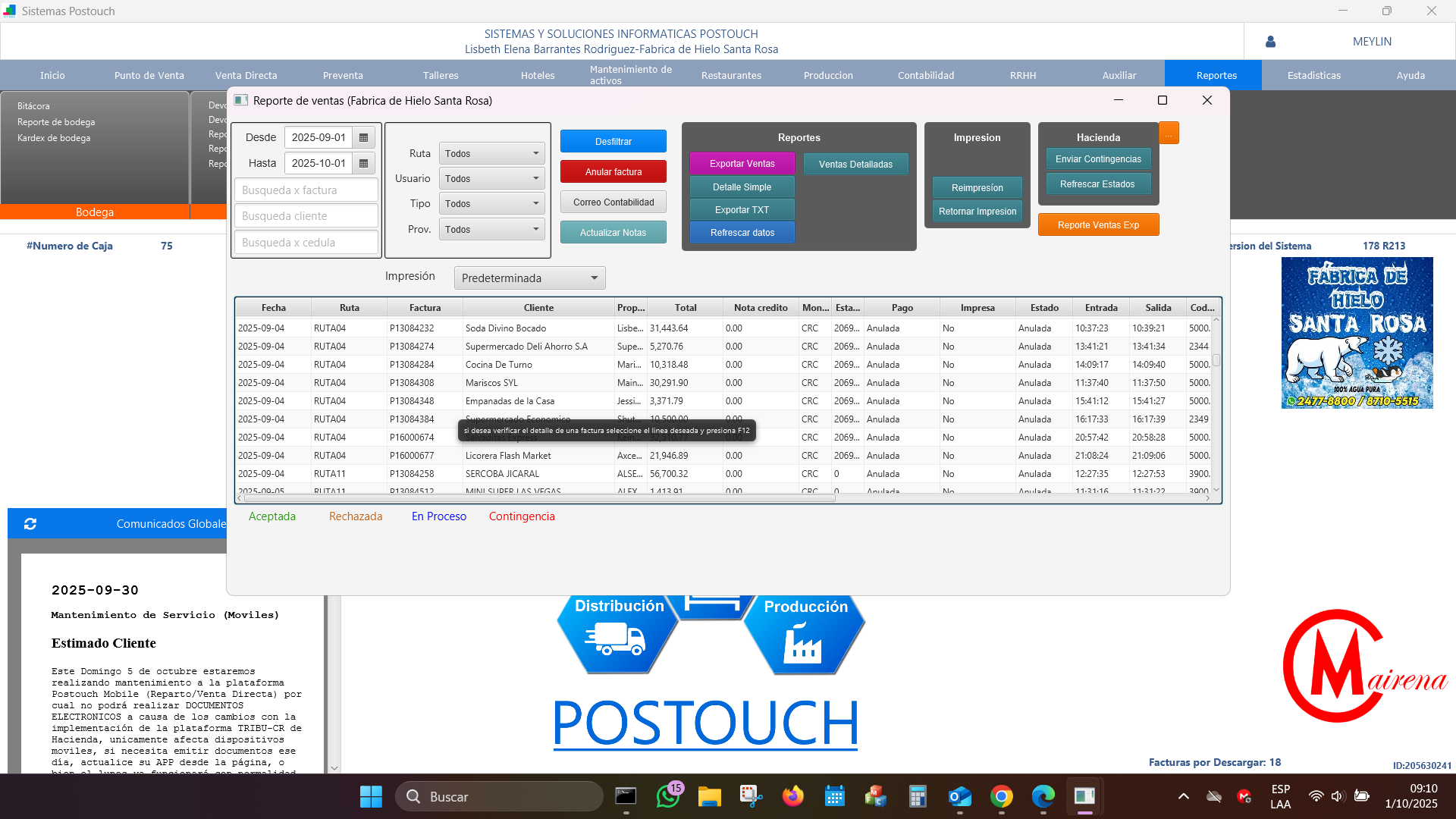
Task: Refresh Comunicados Globales with the sync icon
Action: tap(30, 524)
